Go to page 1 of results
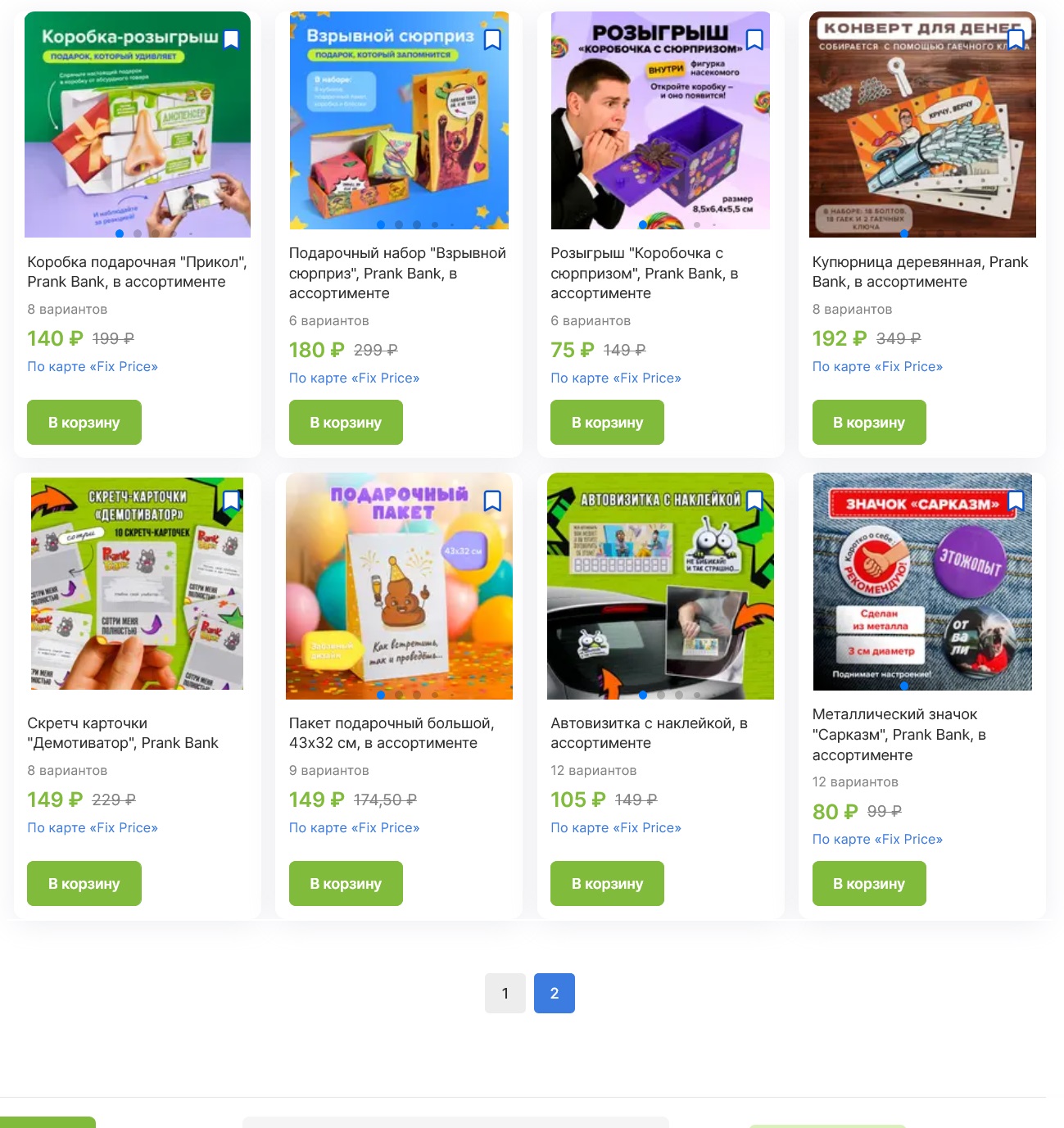Screen dimensions: 1064x1128 point(505,993)
